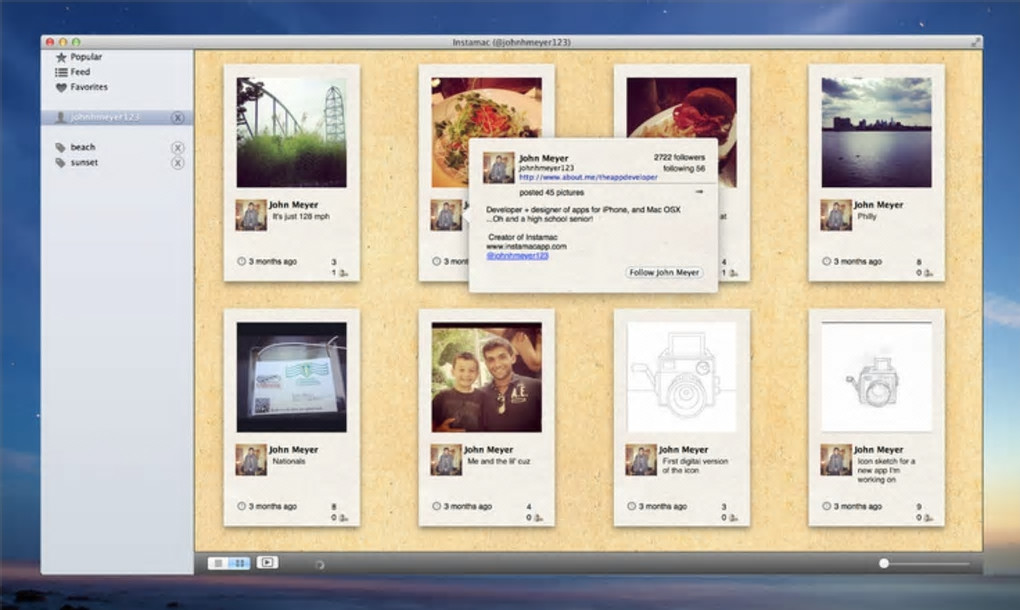
Task: Click clock icon on Icon sketch card
Action: point(826,506)
